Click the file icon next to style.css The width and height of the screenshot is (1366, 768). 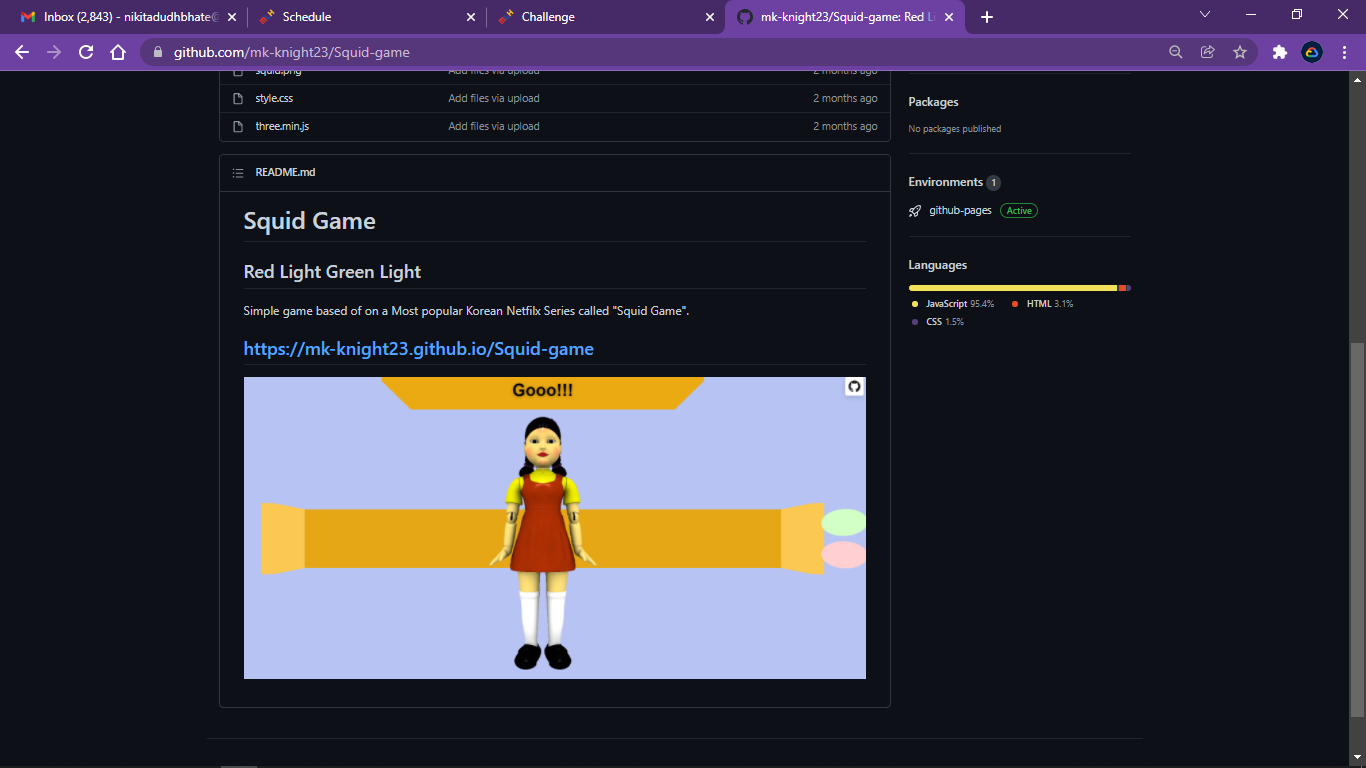point(238,98)
